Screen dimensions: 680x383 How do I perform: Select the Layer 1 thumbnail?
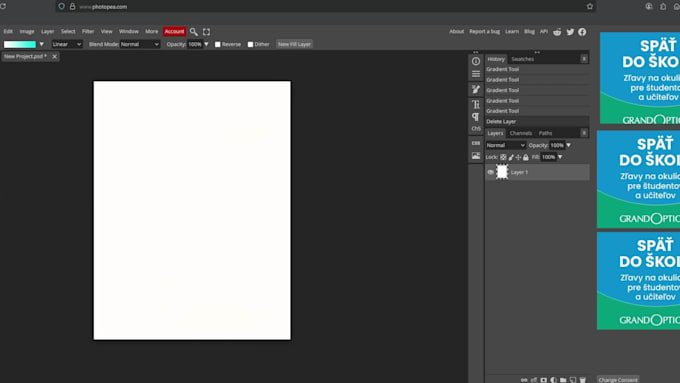coord(502,172)
